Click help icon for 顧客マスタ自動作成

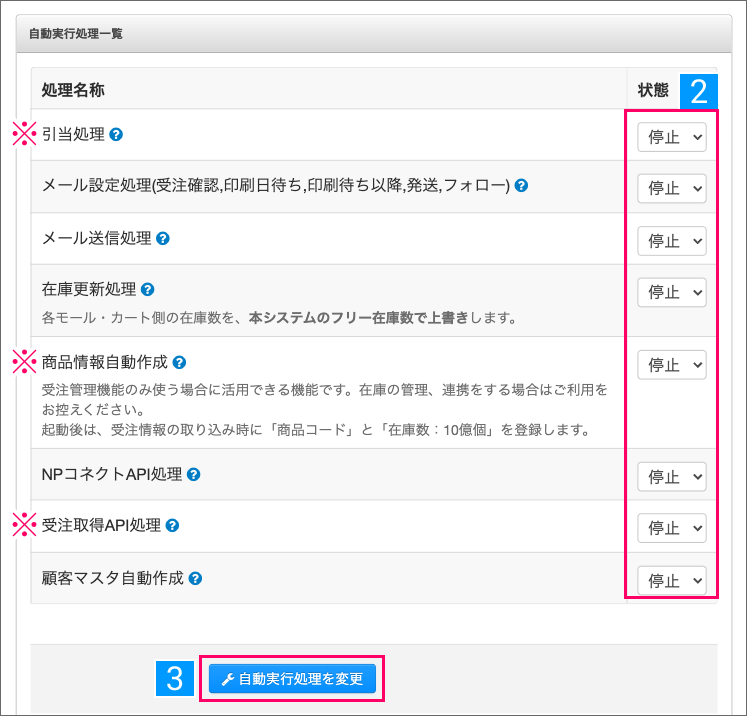(196, 578)
